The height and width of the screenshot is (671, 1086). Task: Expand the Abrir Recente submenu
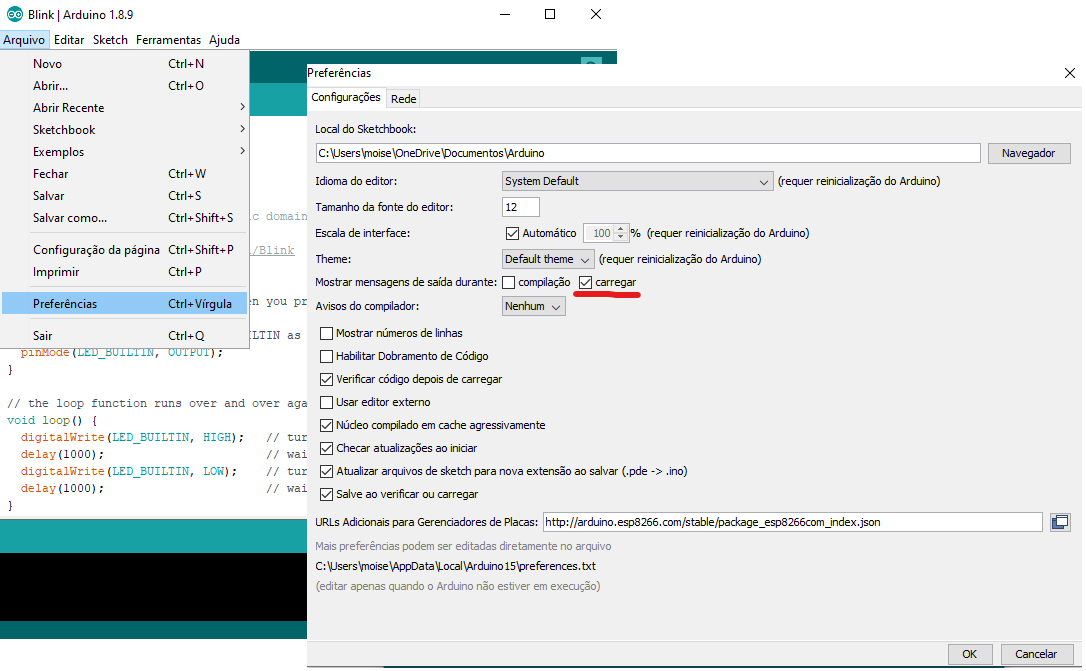125,108
